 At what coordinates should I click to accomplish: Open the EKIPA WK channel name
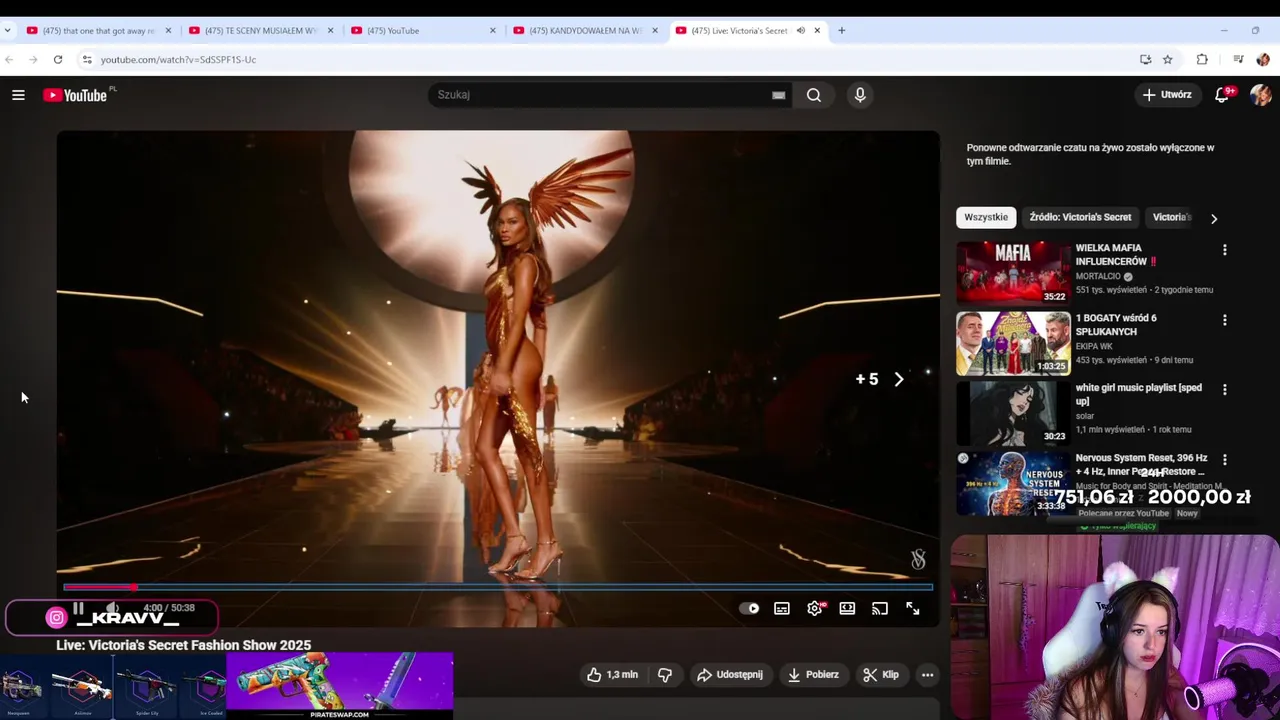[1094, 346]
